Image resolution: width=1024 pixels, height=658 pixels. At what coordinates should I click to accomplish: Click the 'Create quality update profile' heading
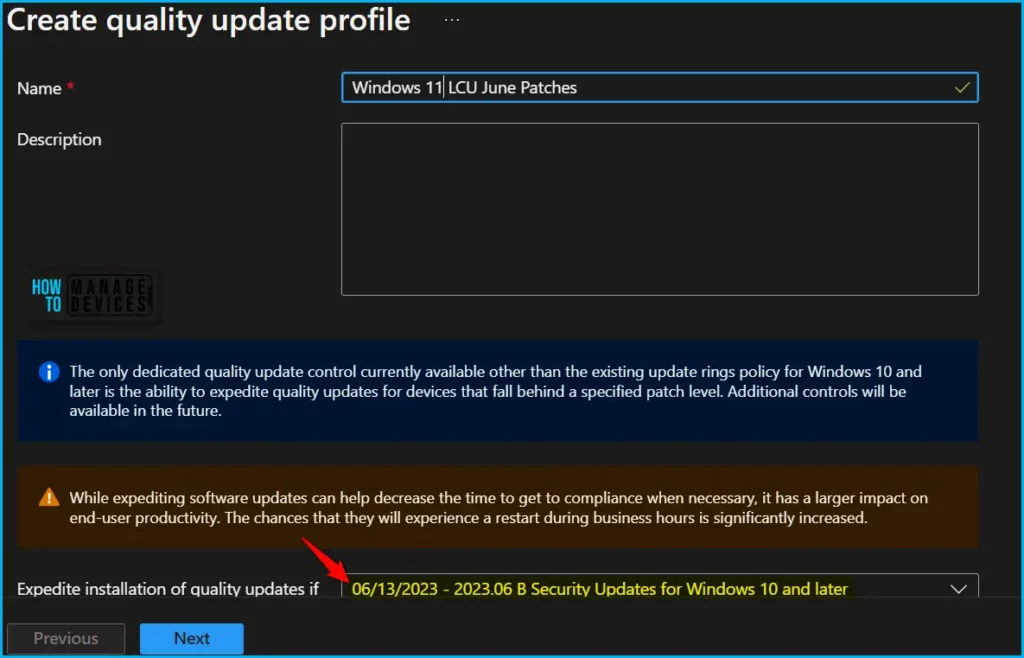[x=208, y=20]
